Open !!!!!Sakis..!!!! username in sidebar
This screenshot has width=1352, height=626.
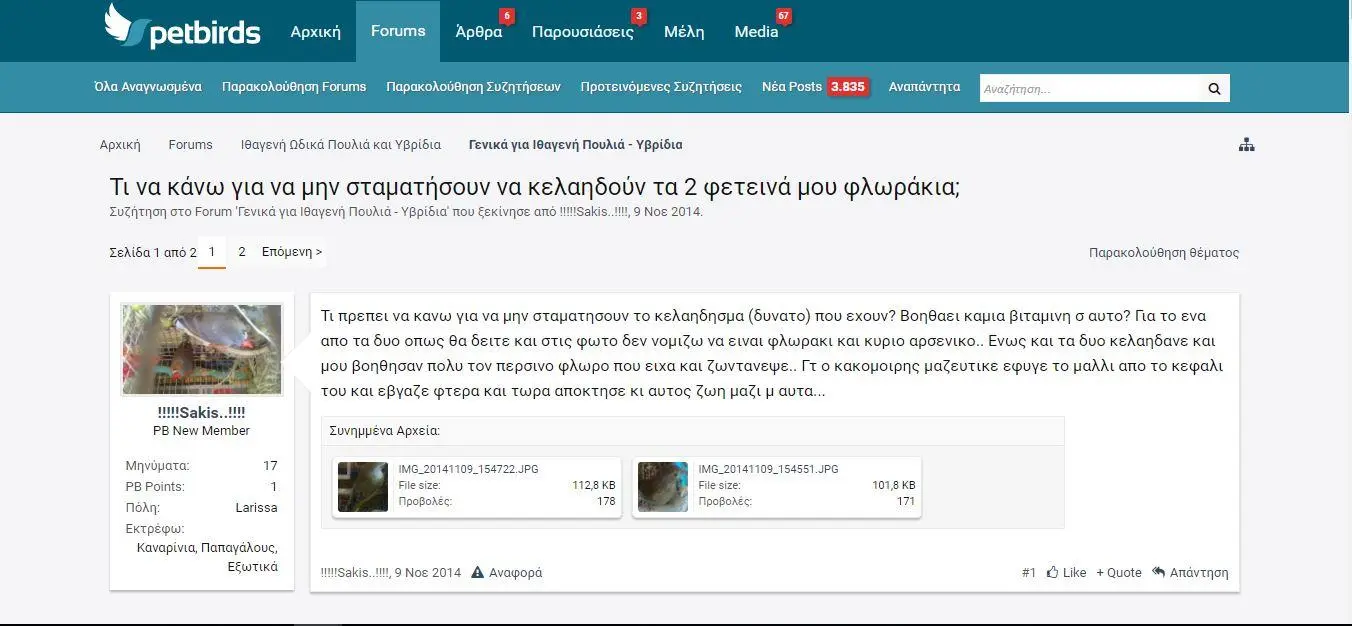pyautogui.click(x=202, y=412)
